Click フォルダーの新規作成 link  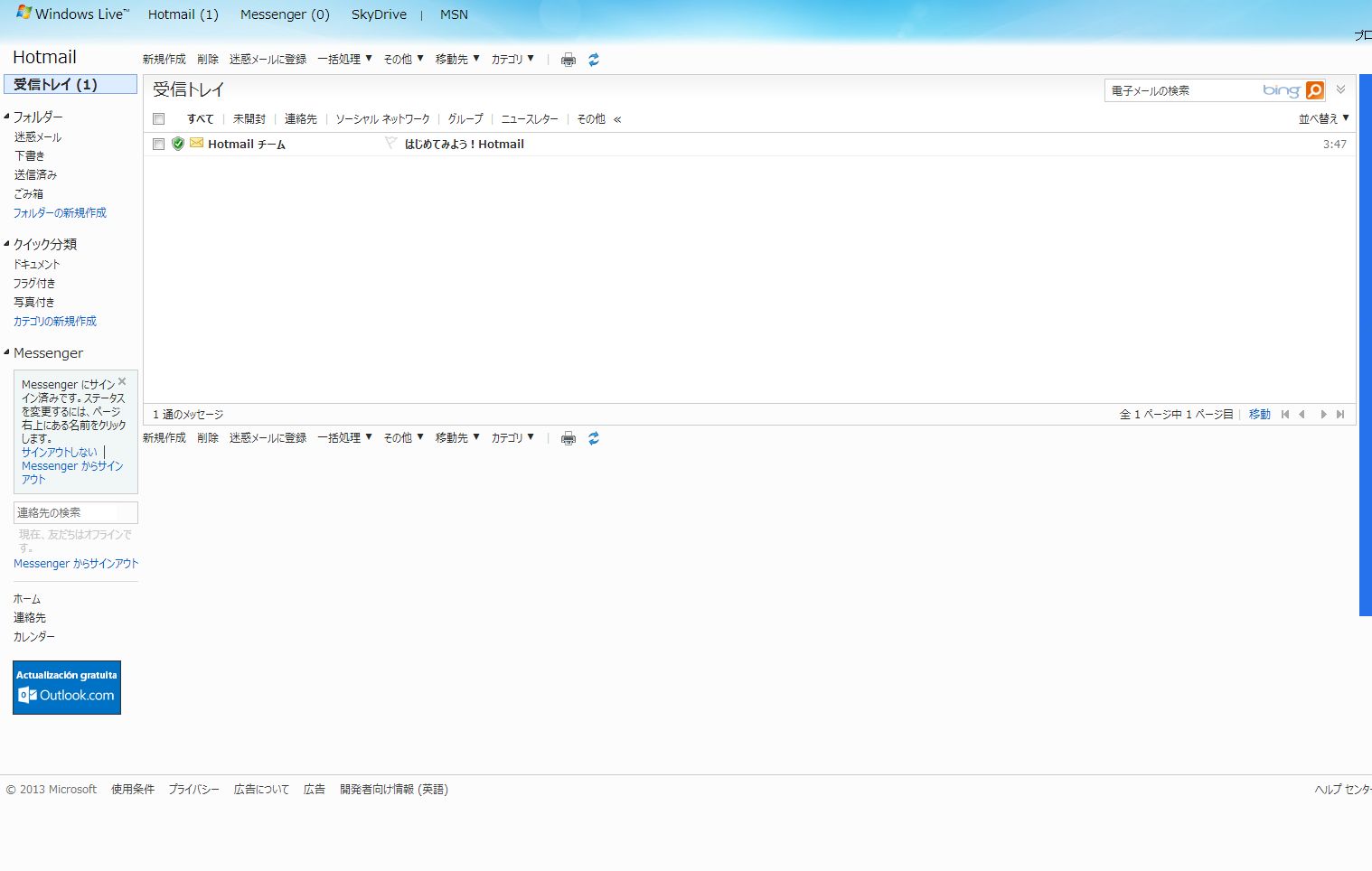[60, 212]
